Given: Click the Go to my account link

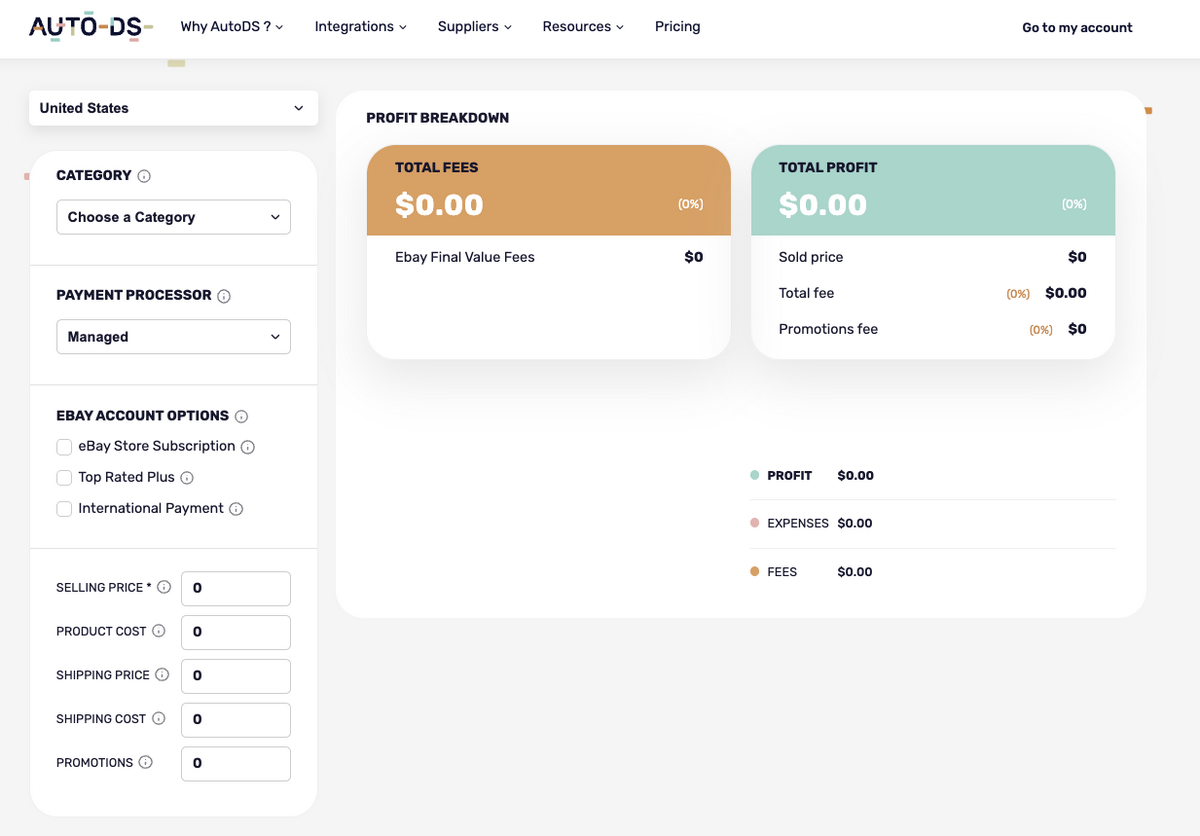Looking at the screenshot, I should tap(1076, 27).
